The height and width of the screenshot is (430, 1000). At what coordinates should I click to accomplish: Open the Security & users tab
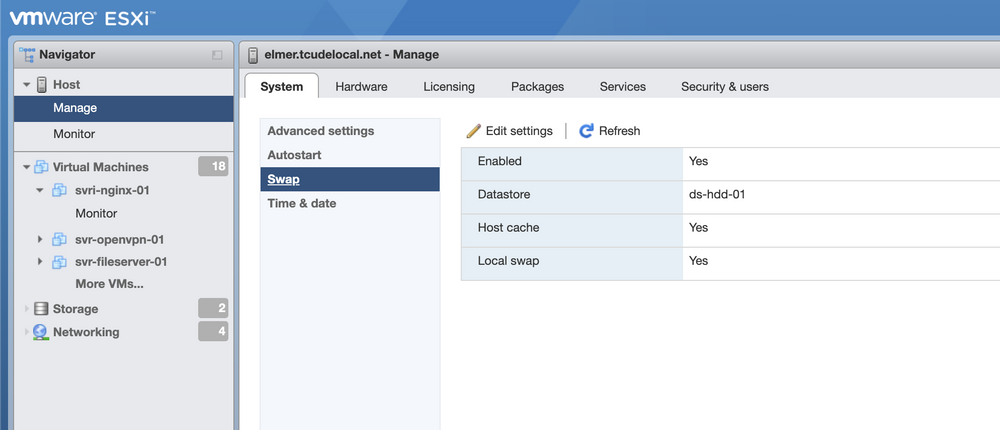pos(725,87)
